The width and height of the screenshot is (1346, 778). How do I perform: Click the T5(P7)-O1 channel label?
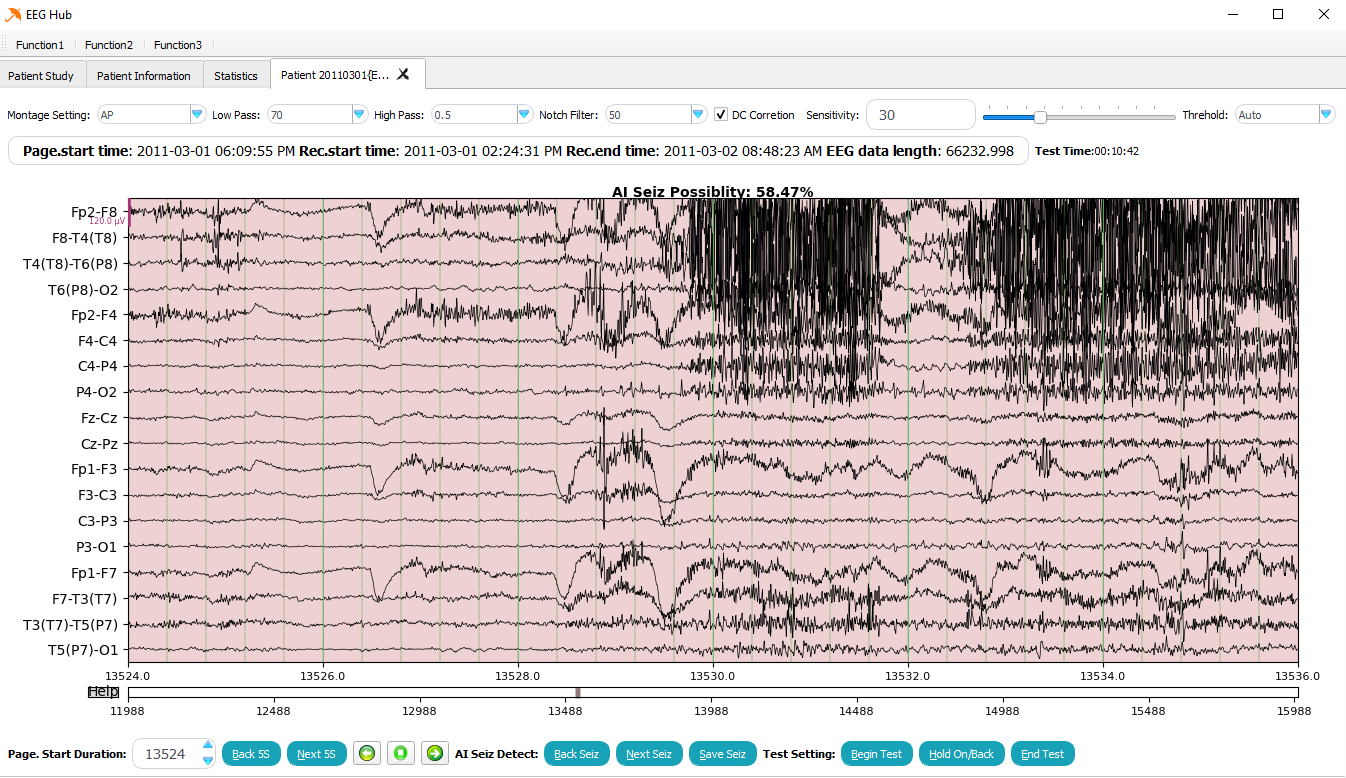(x=83, y=650)
